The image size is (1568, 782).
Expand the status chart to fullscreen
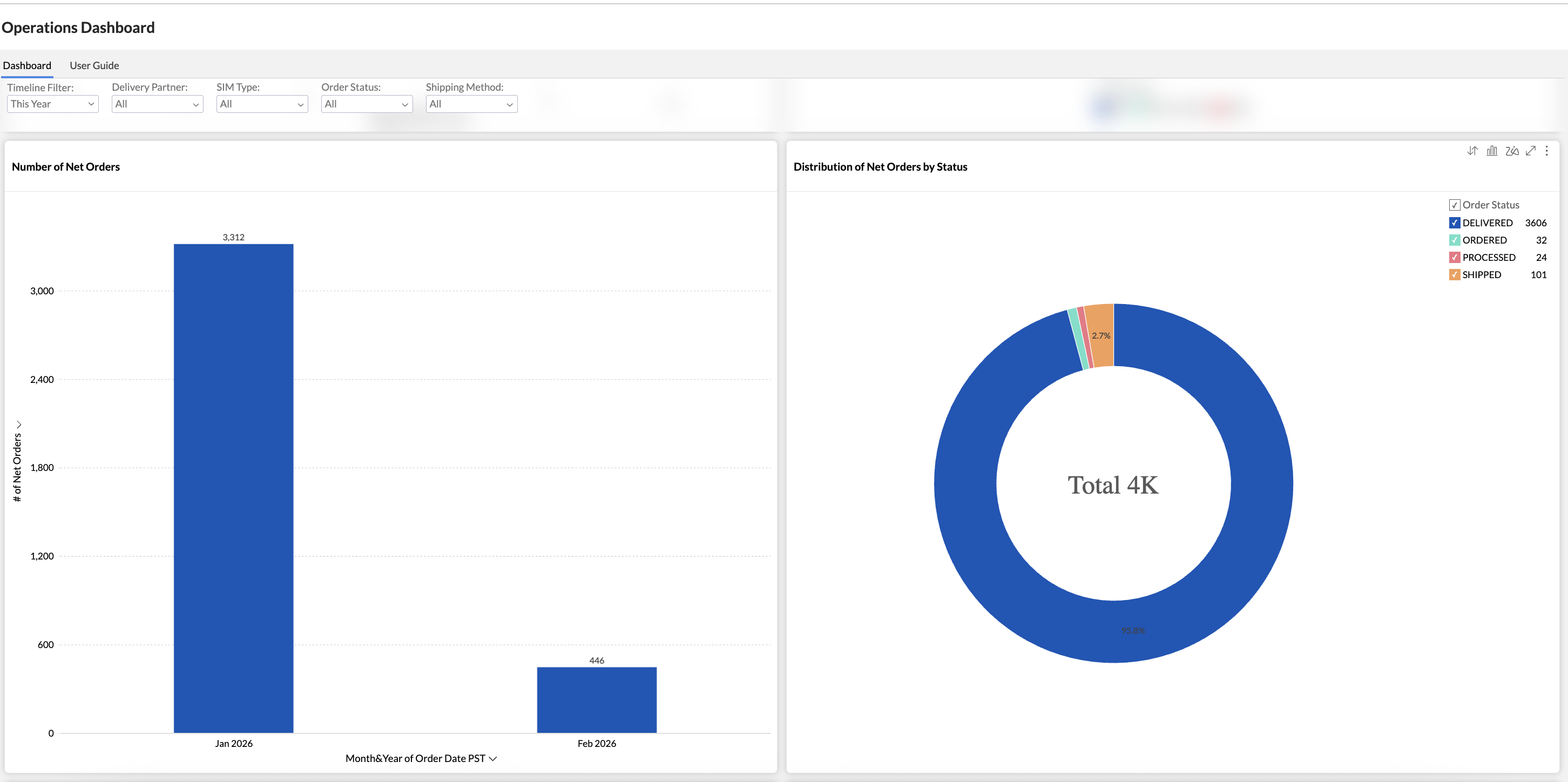(1530, 151)
